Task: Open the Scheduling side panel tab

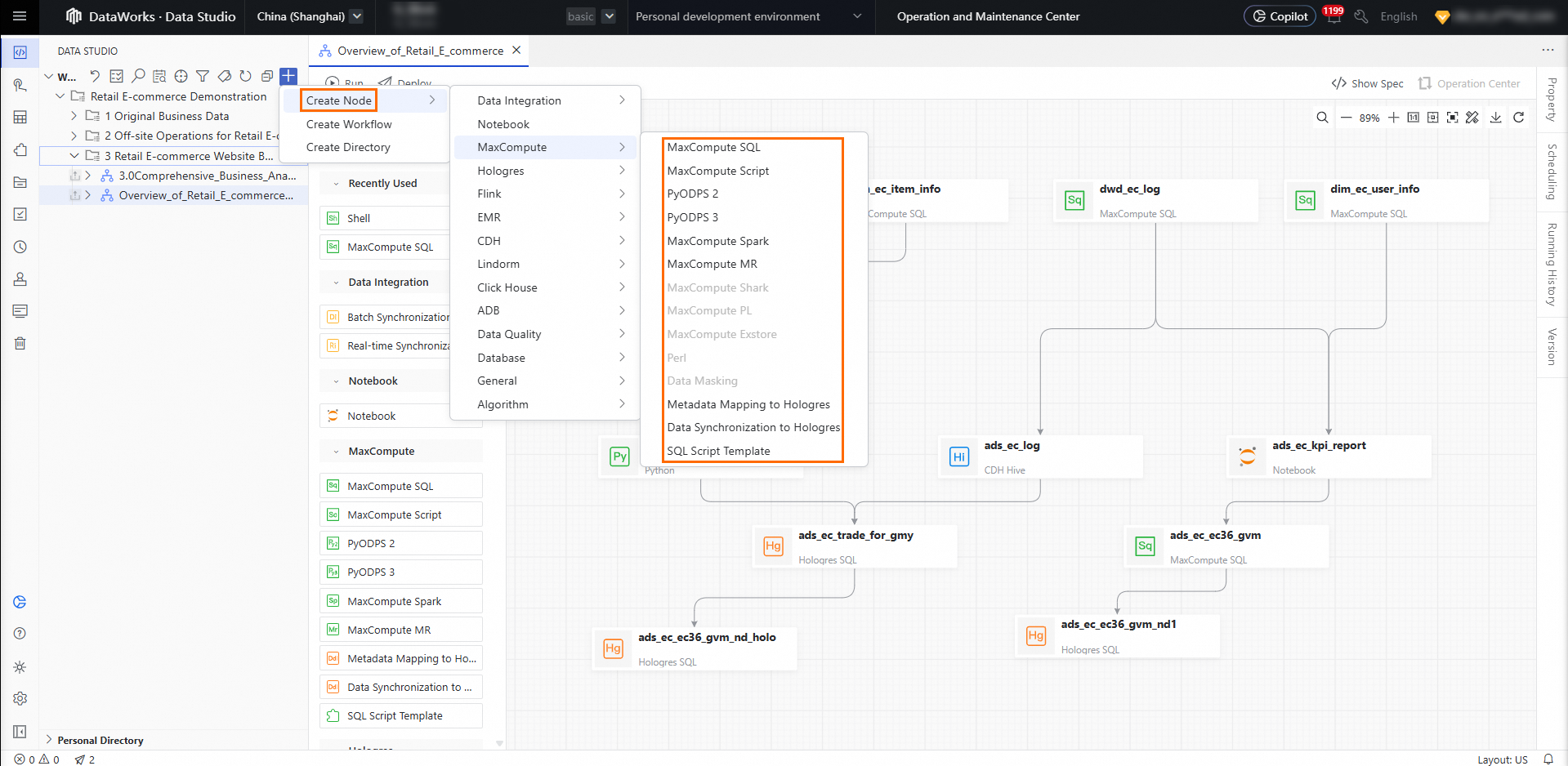Action: [1552, 171]
